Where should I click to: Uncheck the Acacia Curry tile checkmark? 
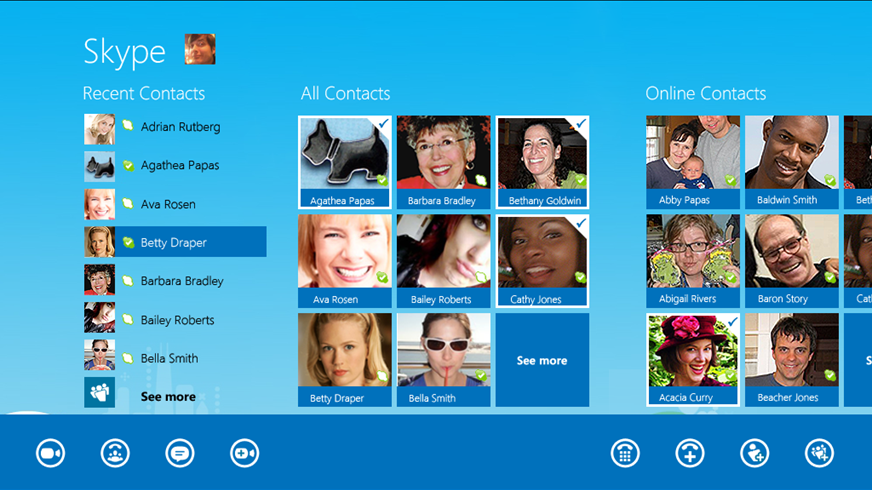coord(732,321)
